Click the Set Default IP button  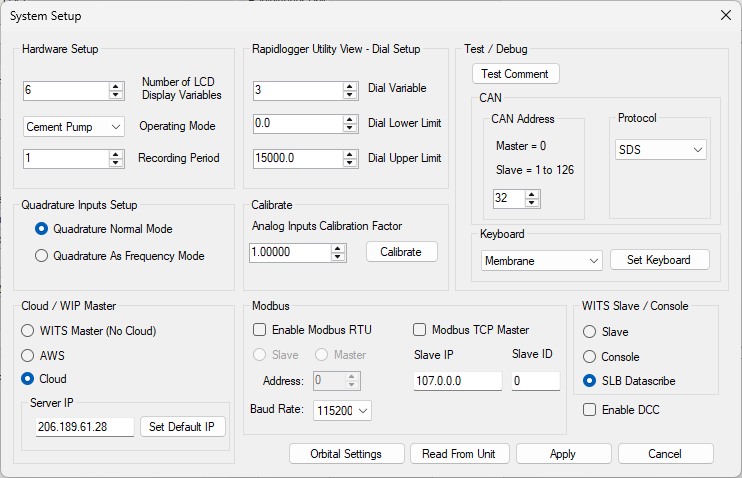(x=182, y=427)
